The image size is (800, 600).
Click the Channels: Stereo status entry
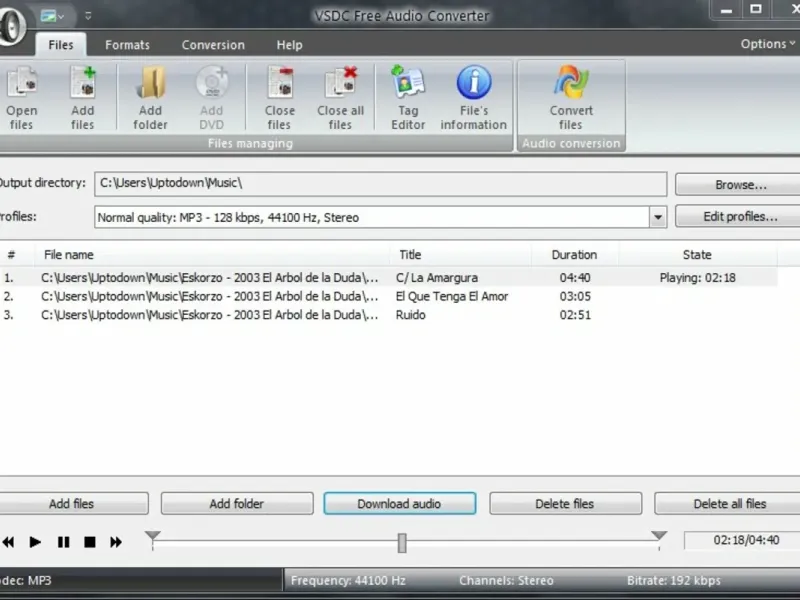[506, 581]
